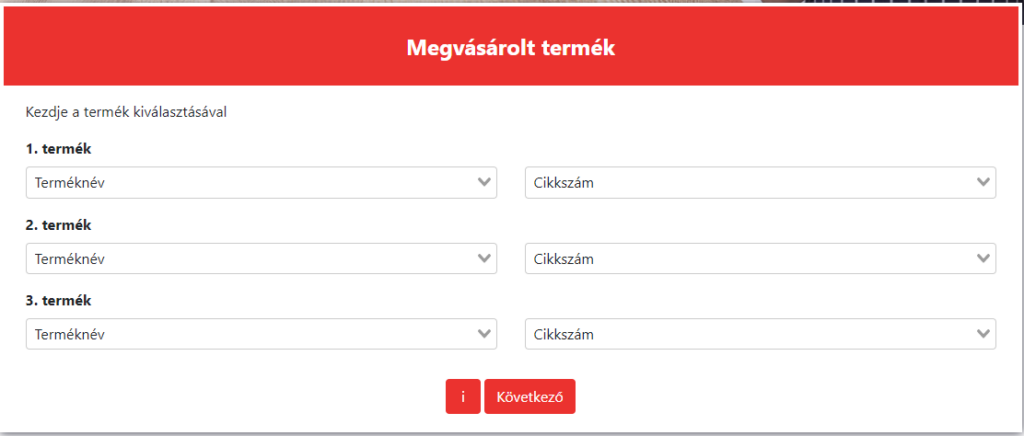Click the "1. termék" label
The width and height of the screenshot is (1024, 436).
tap(58, 149)
